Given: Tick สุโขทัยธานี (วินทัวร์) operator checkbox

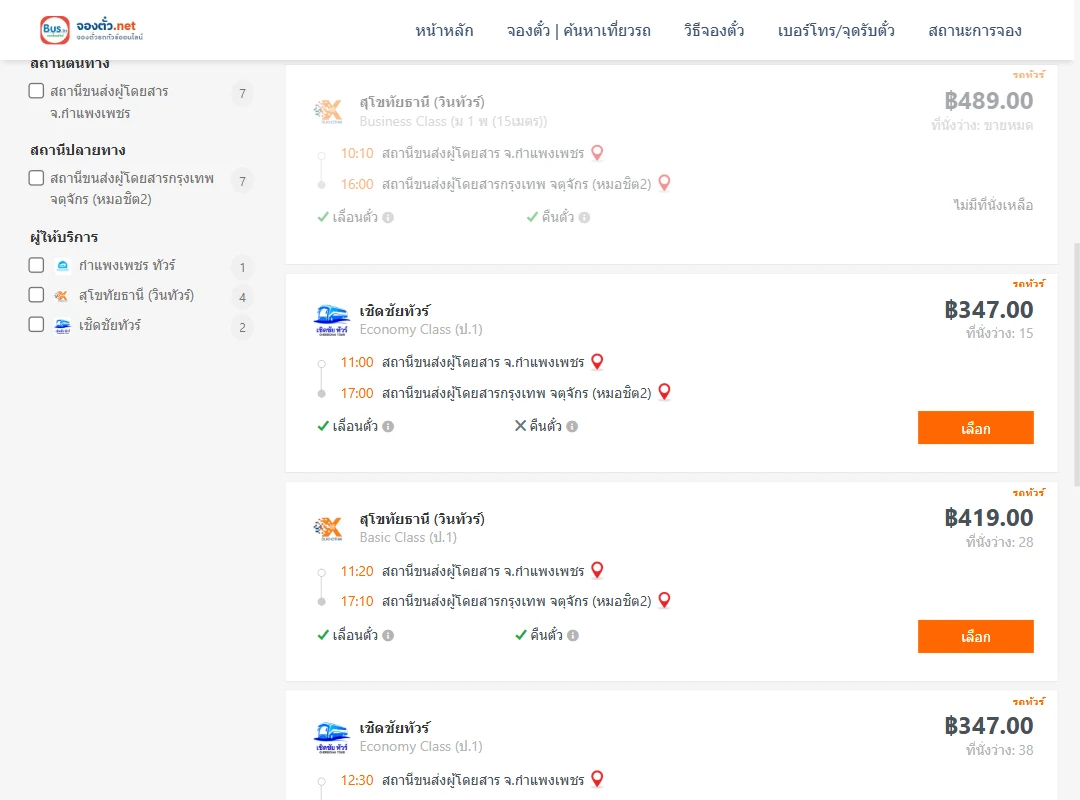Looking at the screenshot, I should [x=37, y=295].
